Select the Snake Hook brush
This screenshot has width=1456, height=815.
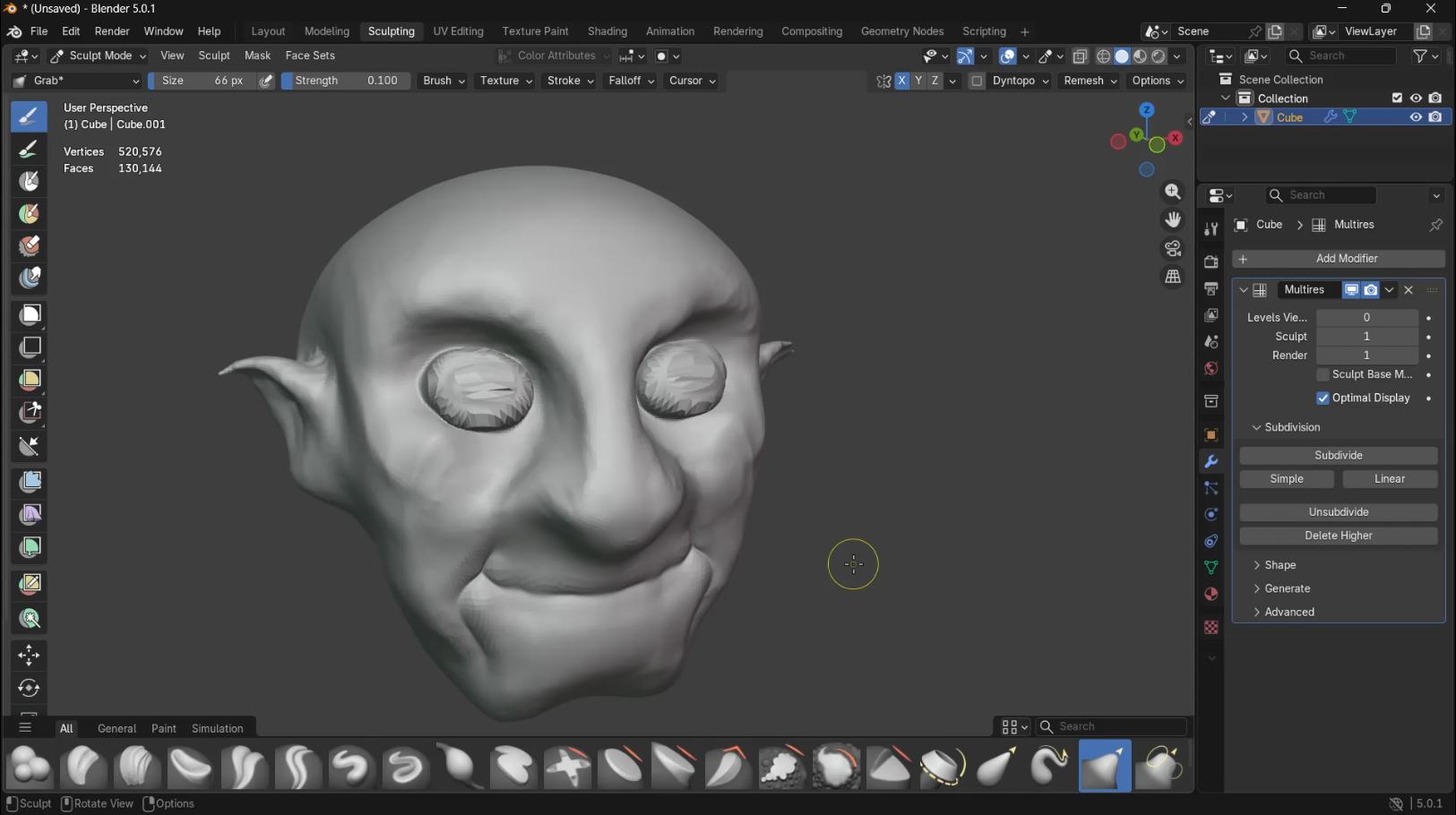coord(1051,767)
